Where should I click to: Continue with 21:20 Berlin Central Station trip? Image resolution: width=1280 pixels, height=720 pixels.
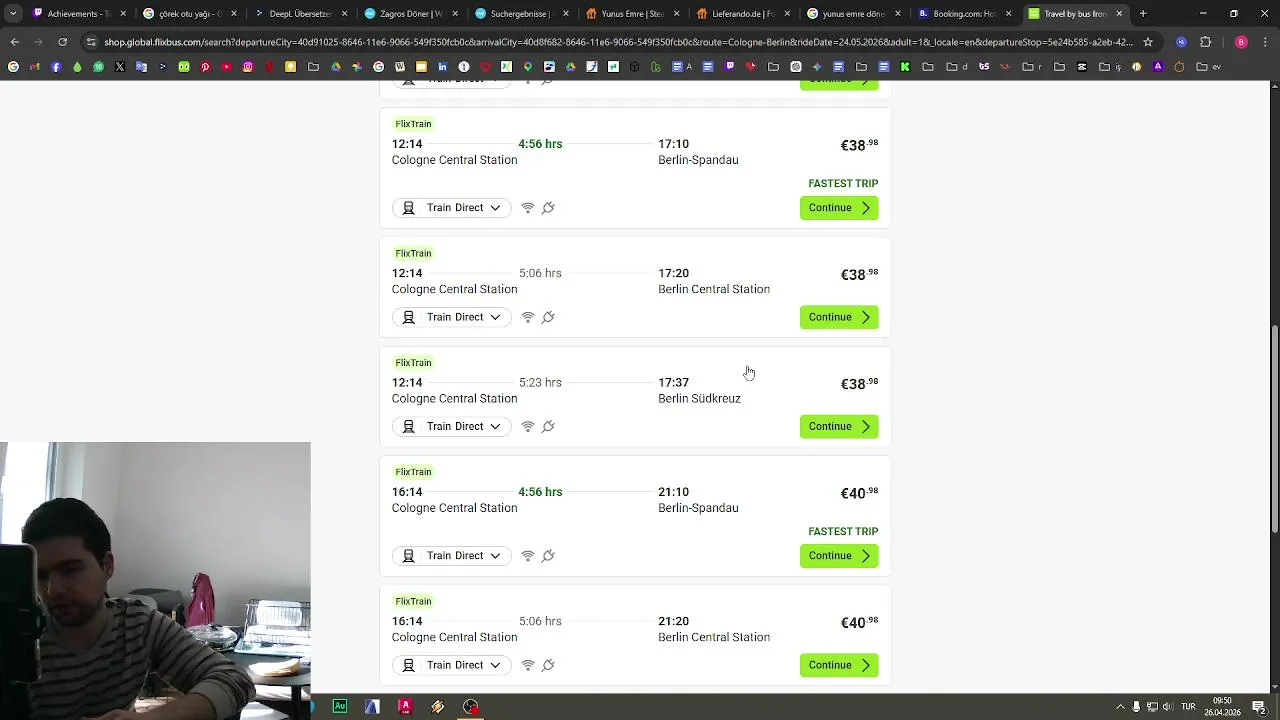coord(839,665)
